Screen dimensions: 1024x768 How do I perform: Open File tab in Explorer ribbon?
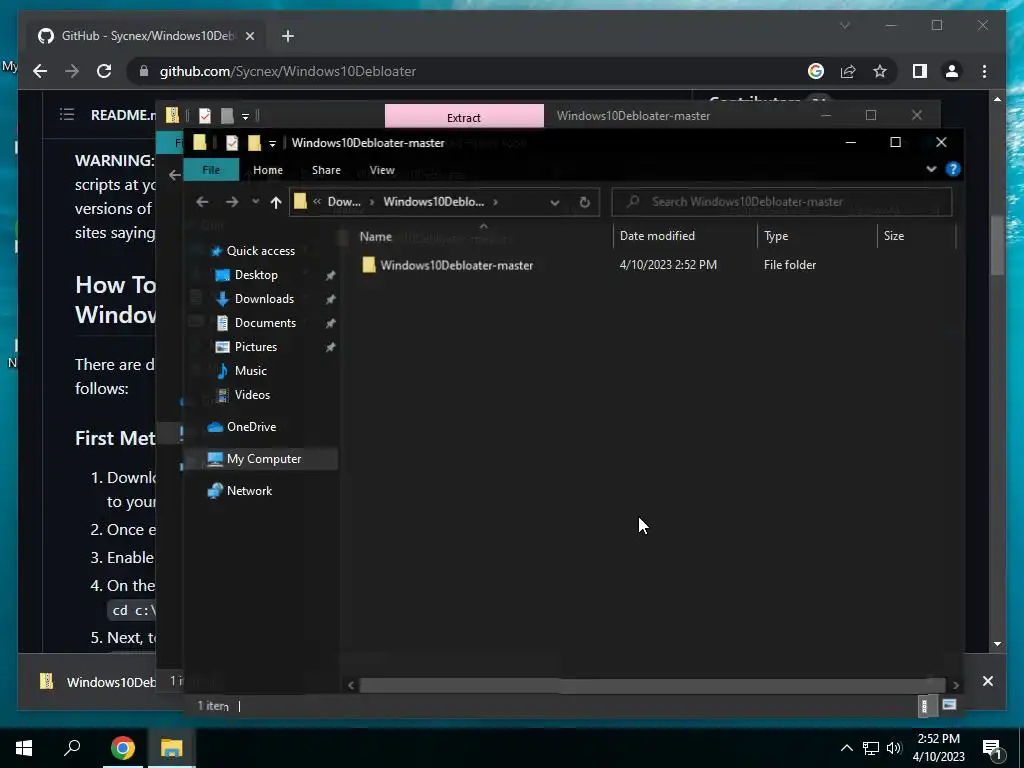pos(211,170)
